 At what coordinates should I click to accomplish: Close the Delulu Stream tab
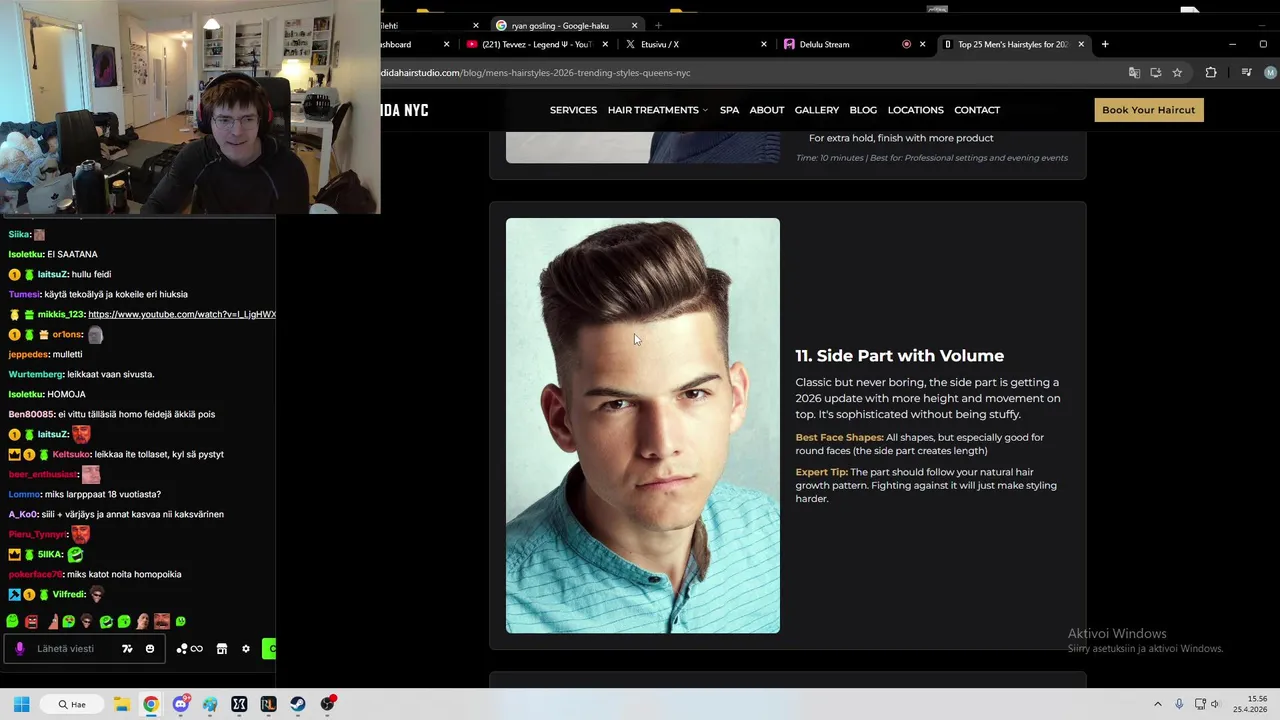922,44
